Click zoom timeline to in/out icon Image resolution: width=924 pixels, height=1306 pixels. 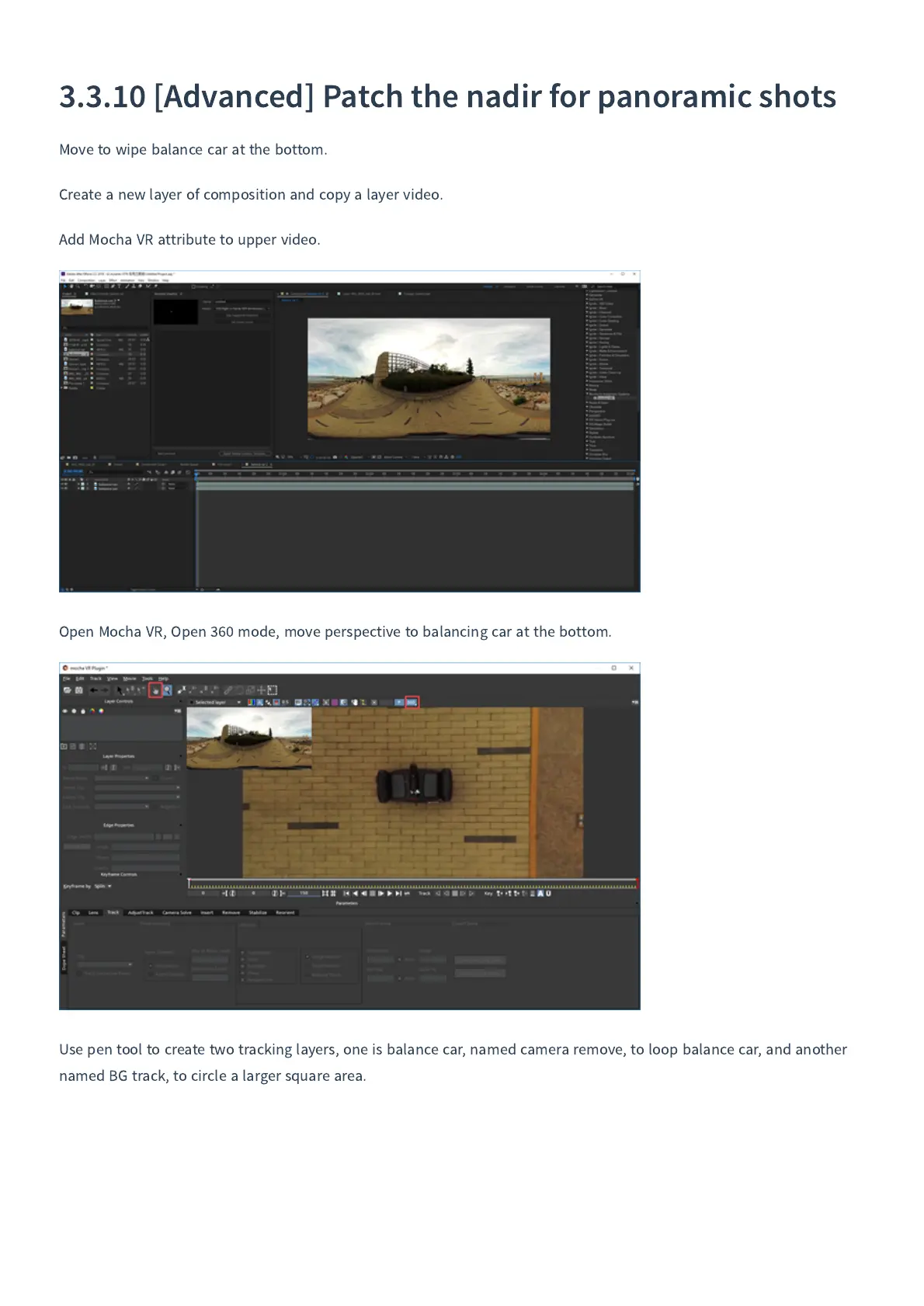coord(325,894)
